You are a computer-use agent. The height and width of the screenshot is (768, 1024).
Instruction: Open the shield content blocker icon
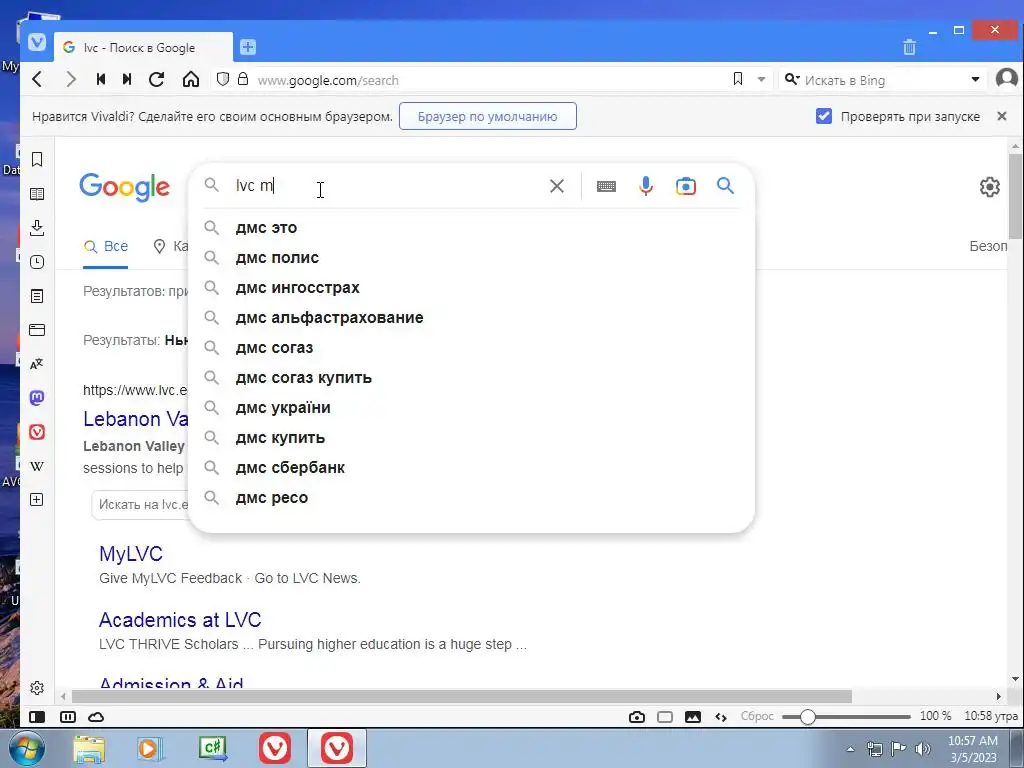click(x=223, y=80)
